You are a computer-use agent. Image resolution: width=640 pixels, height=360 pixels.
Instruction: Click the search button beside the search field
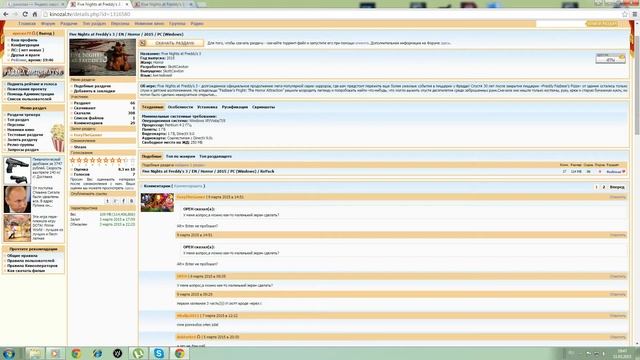click(x=602, y=24)
